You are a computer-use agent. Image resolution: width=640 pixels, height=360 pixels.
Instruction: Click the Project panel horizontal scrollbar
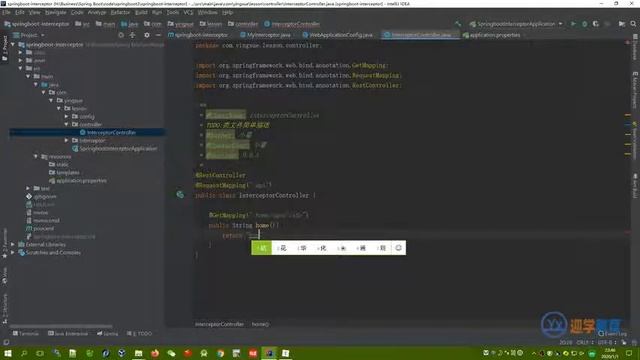point(61,326)
